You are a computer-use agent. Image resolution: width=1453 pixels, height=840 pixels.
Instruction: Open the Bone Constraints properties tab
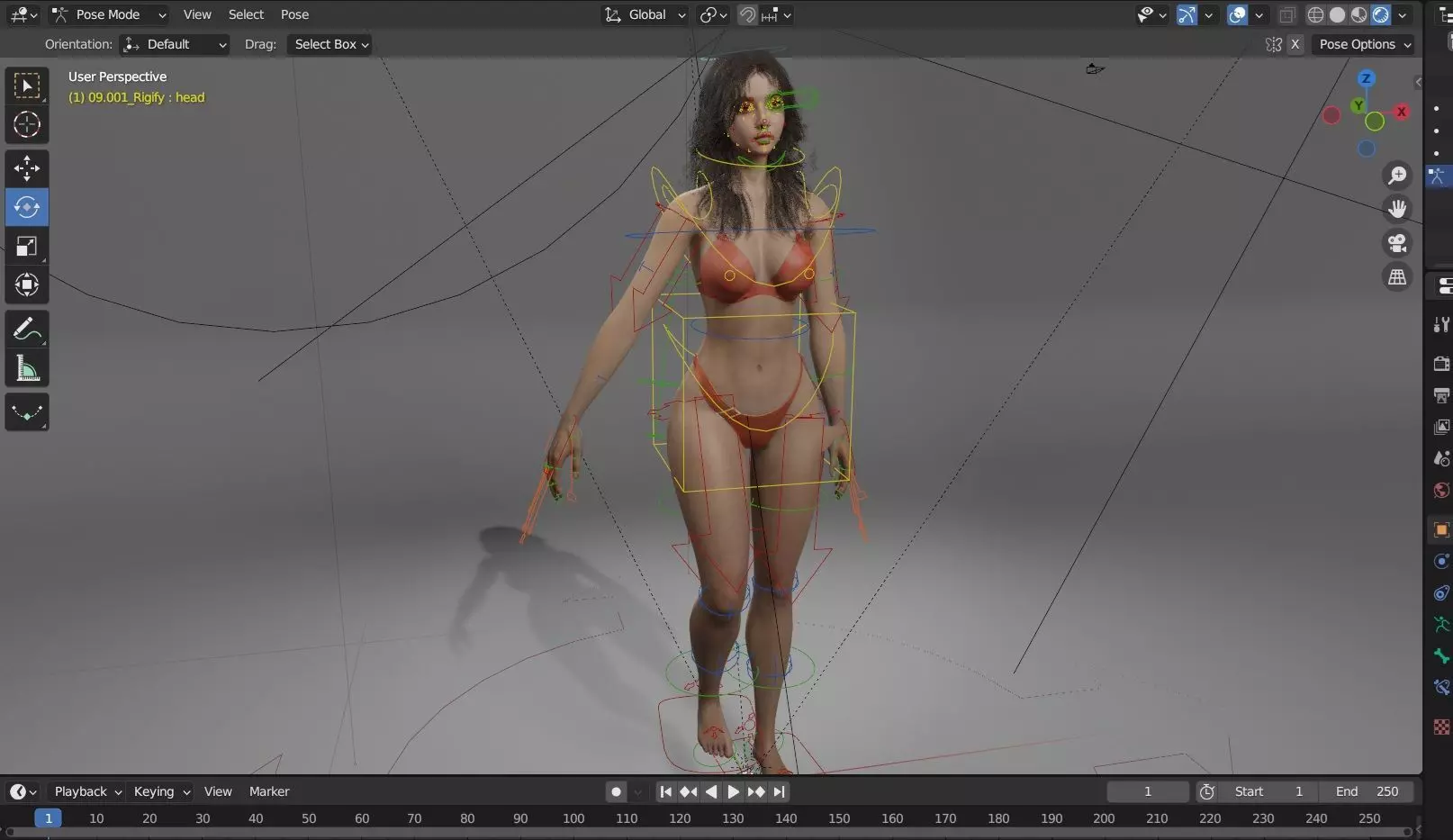pos(1441,688)
